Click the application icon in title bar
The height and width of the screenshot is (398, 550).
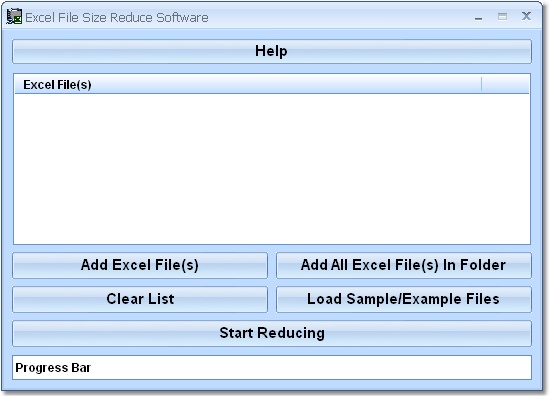[x=14, y=16]
